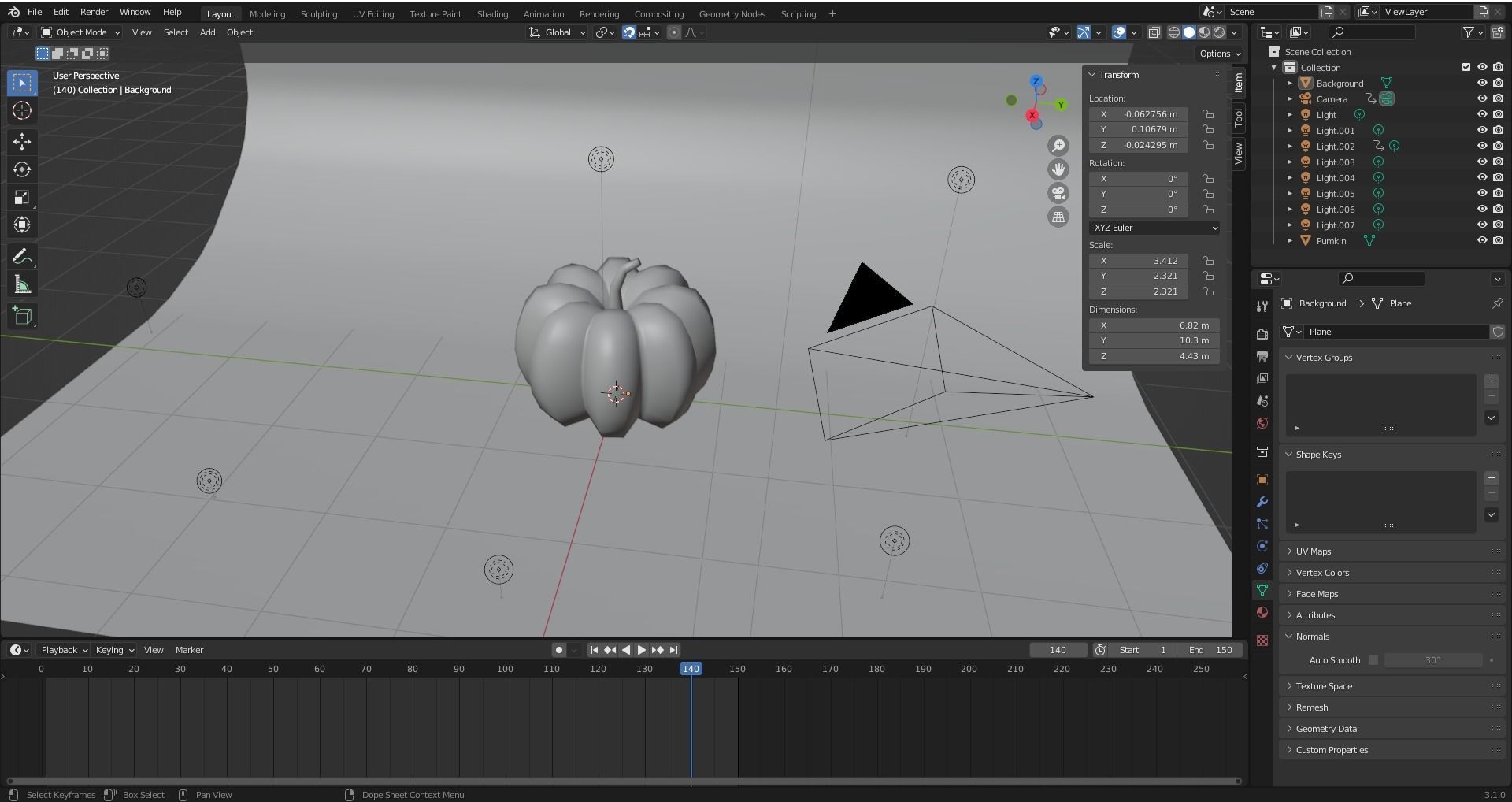This screenshot has width=1512, height=802.
Task: Select the Add Cube tool
Action: [22, 316]
